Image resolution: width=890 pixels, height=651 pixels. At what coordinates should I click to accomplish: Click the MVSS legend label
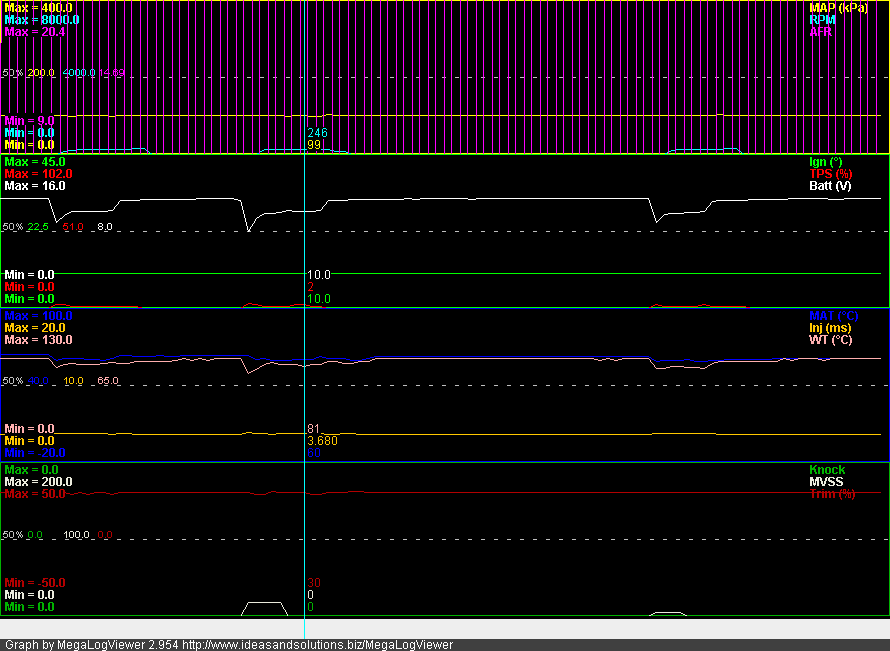[826, 482]
